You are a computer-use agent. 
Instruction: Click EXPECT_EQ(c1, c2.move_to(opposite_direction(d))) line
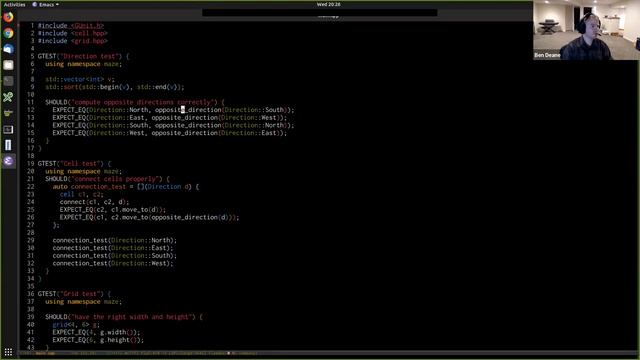tap(149, 217)
